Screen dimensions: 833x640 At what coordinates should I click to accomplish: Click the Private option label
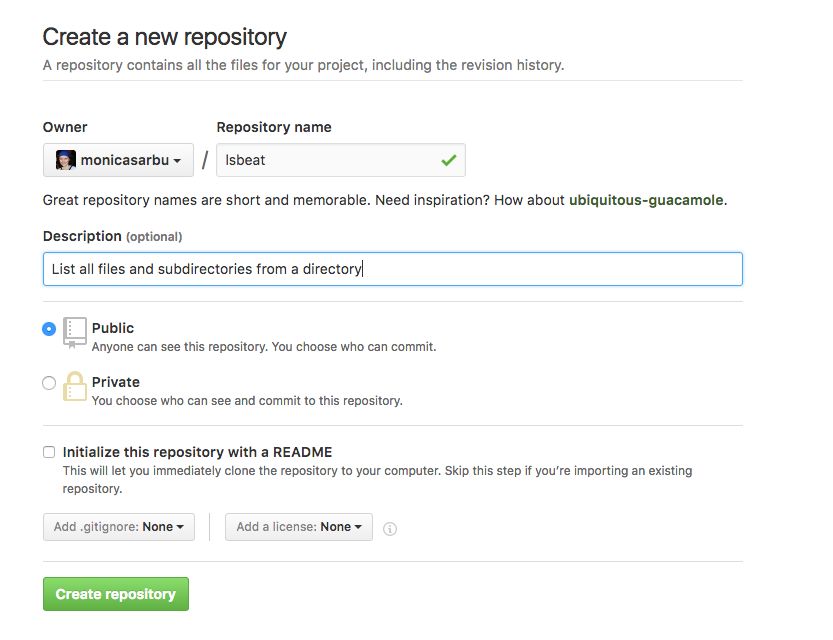(x=116, y=382)
